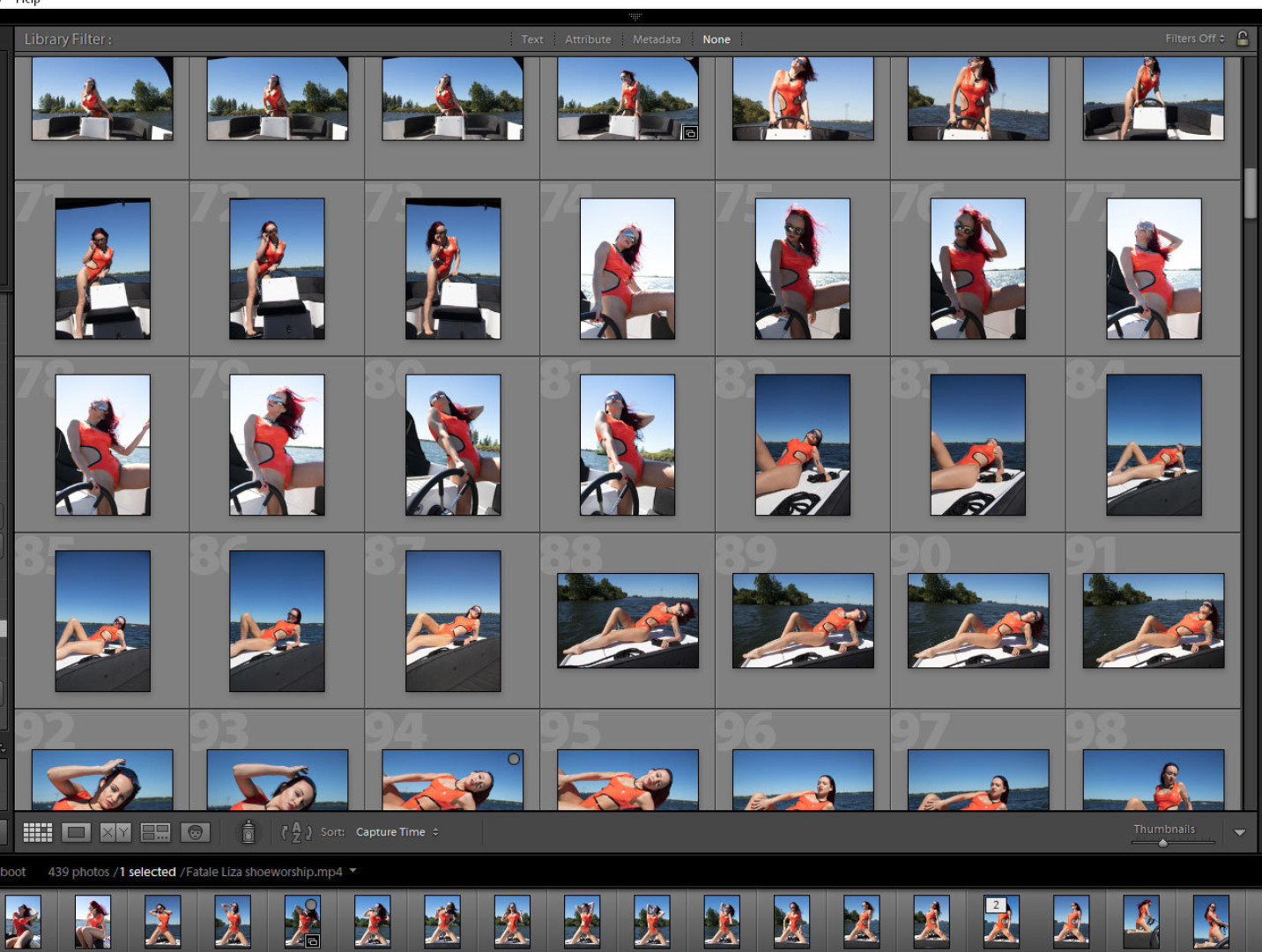Select the photo in grid cell 85

[x=102, y=621]
